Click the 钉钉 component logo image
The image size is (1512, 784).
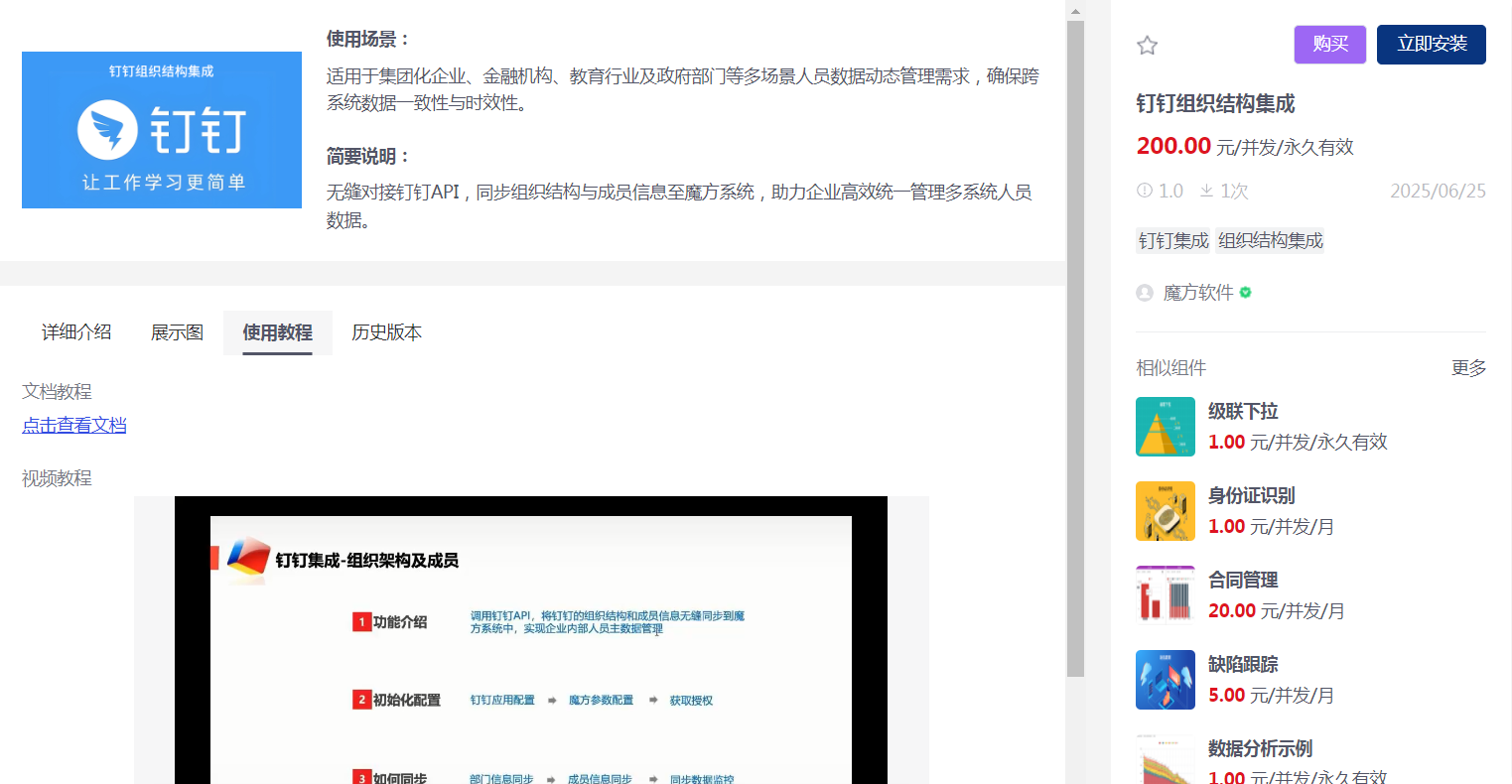(x=162, y=130)
